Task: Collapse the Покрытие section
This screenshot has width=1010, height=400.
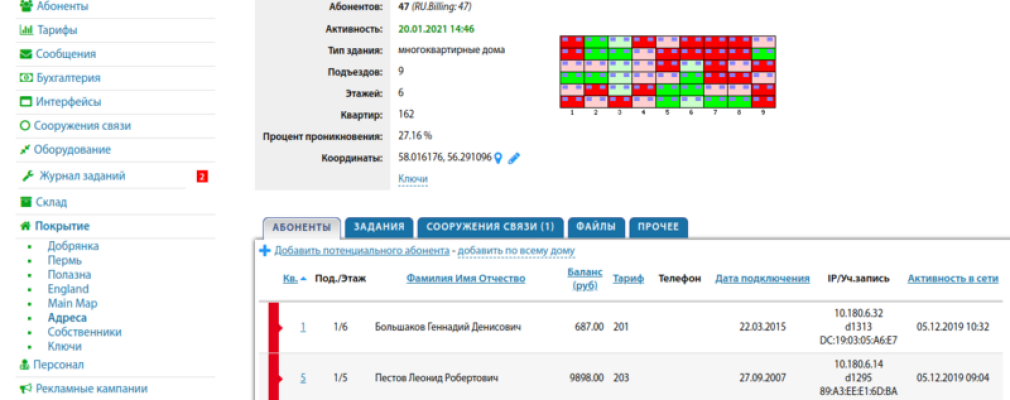Action: tap(62, 226)
